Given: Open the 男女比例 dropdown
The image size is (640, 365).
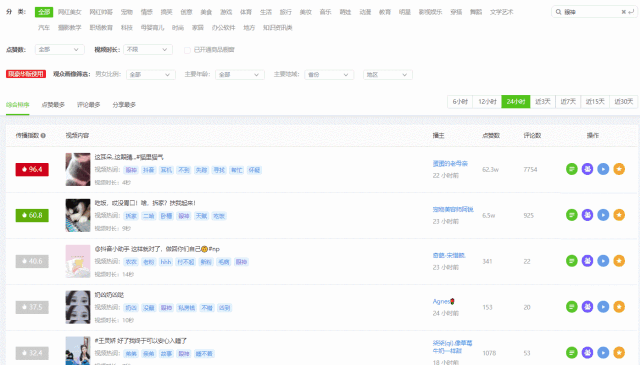Looking at the screenshot, I should (x=151, y=75).
